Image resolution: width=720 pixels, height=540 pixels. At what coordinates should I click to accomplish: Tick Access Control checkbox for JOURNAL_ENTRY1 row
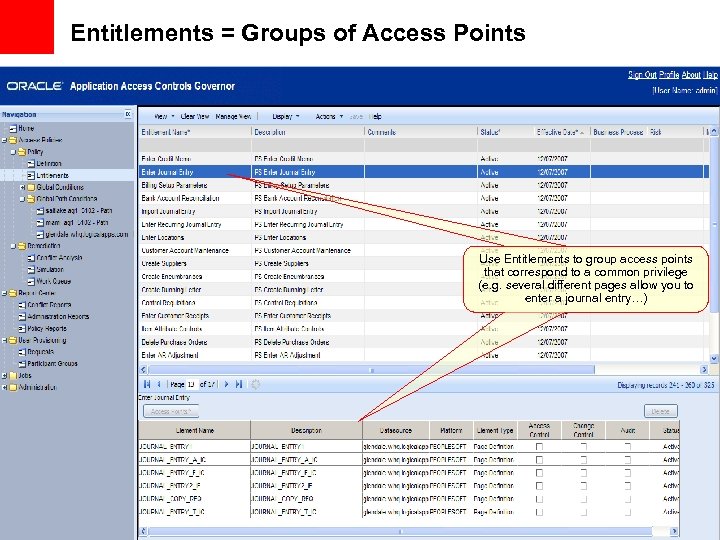tap(540, 446)
